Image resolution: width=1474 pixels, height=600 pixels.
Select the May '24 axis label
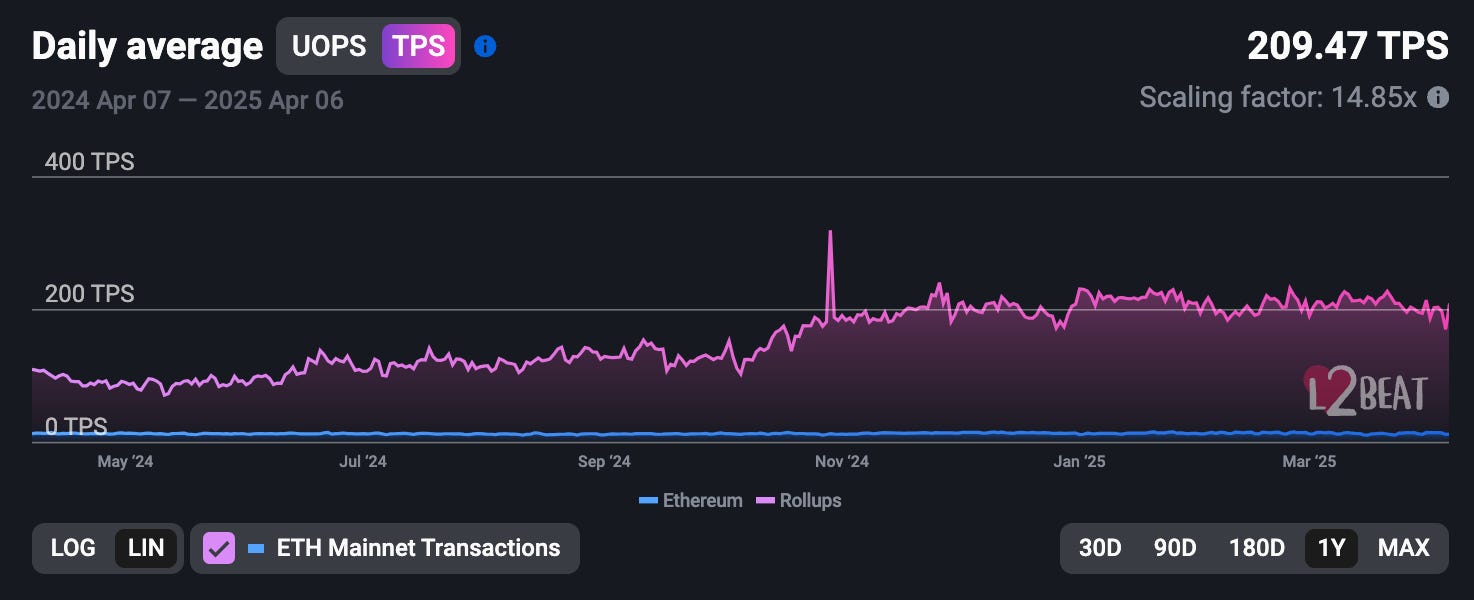[x=125, y=462]
